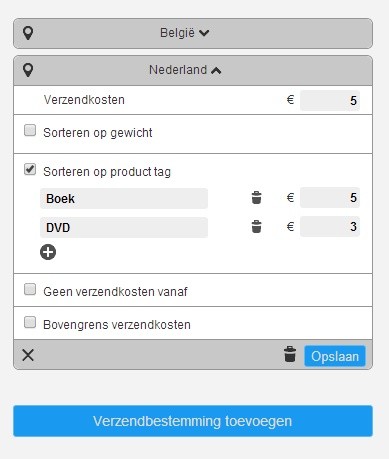
Task: Click the DVD price field showing 3
Action: coord(330,227)
